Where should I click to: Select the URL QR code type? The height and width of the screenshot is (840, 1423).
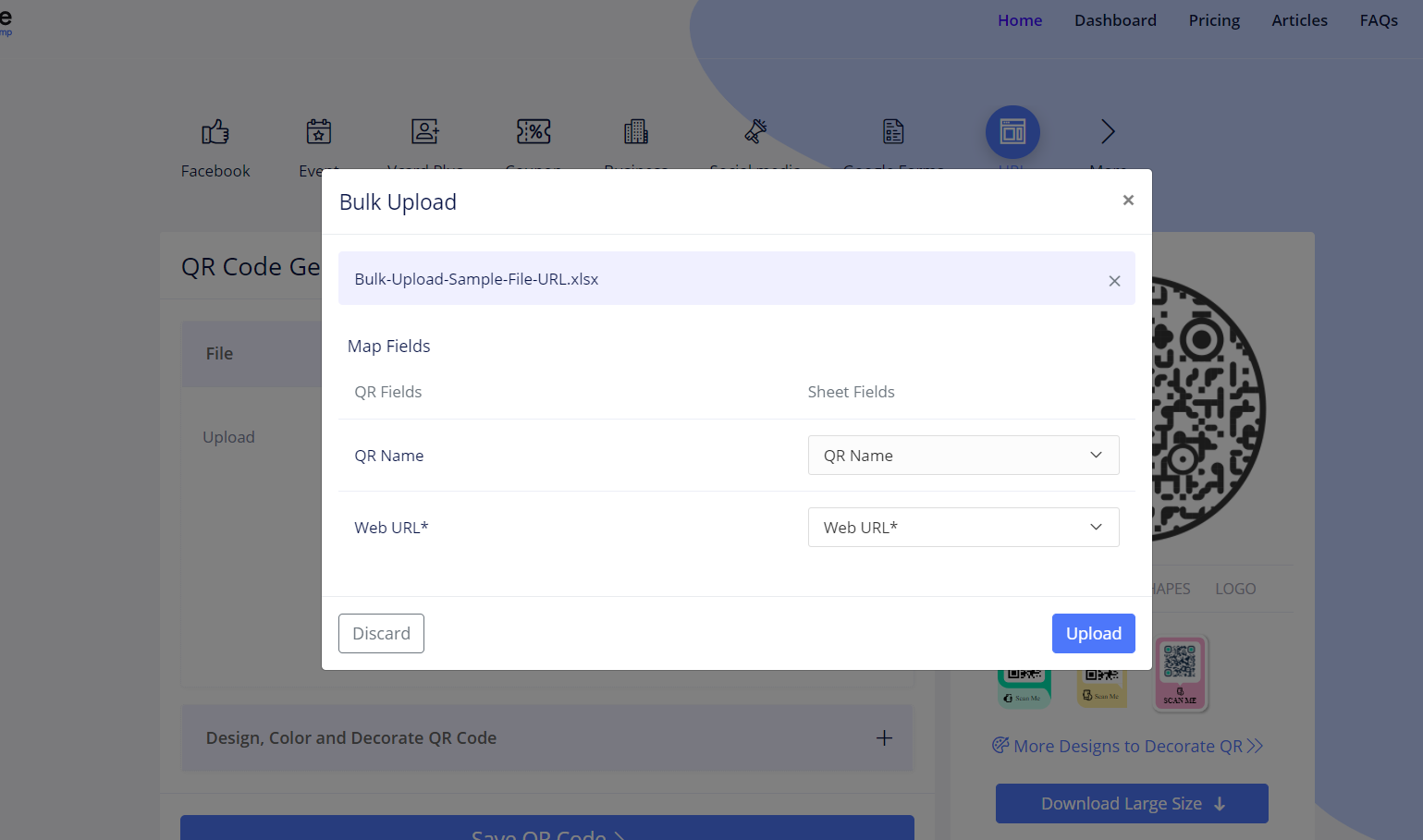click(1012, 132)
